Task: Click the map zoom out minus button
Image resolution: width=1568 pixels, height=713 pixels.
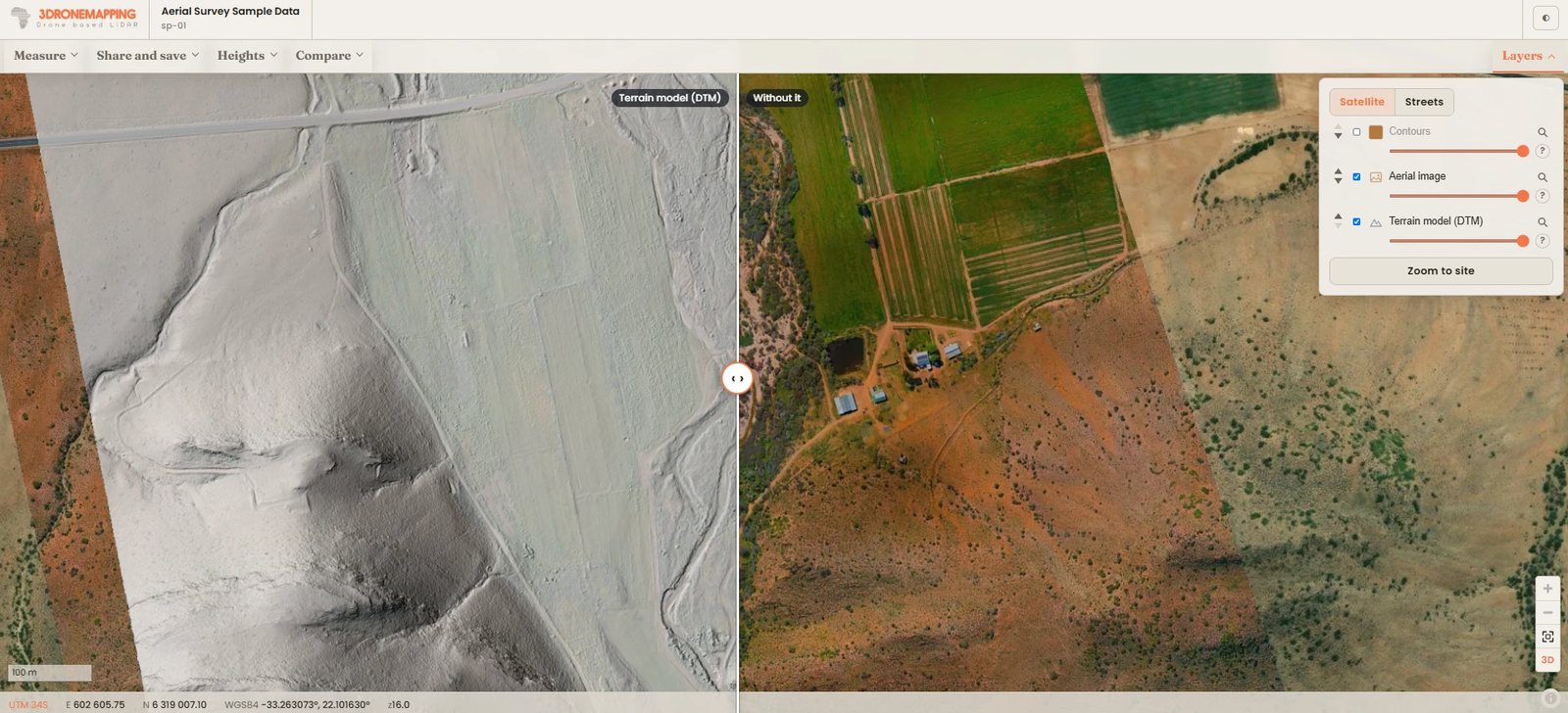Action: coord(1547,612)
